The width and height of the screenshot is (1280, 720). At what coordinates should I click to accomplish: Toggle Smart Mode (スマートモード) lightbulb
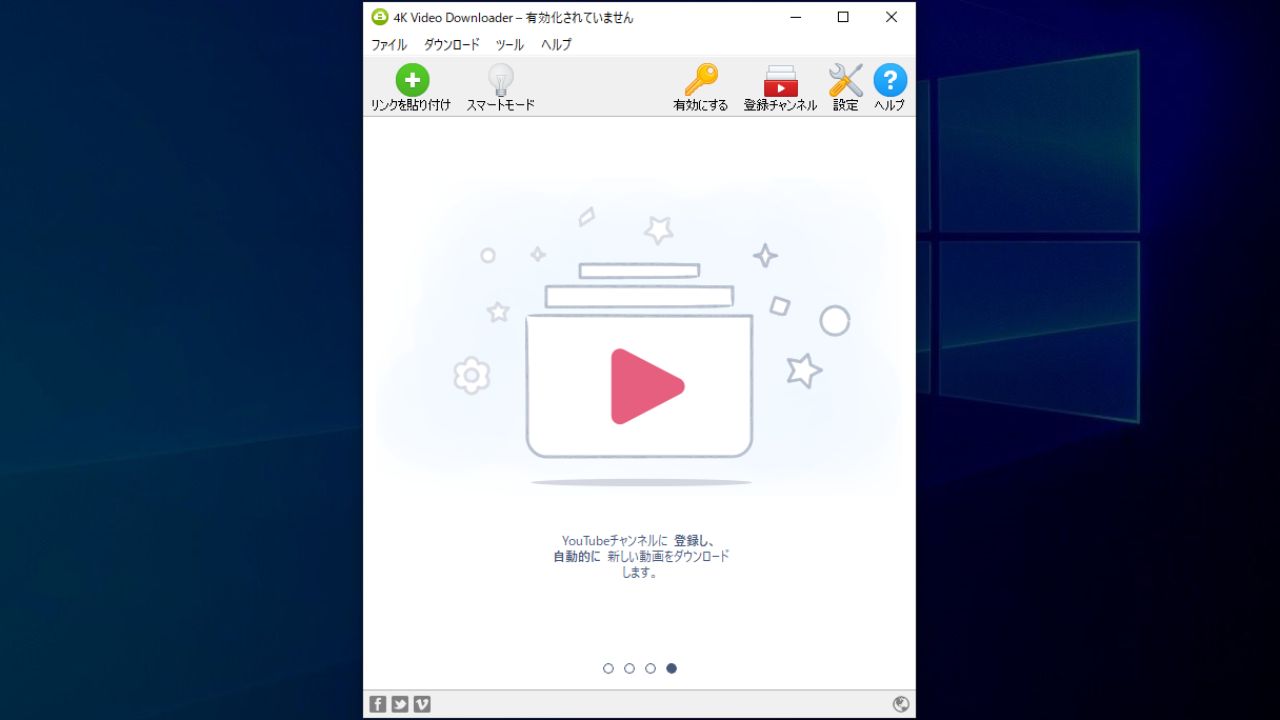click(500, 80)
